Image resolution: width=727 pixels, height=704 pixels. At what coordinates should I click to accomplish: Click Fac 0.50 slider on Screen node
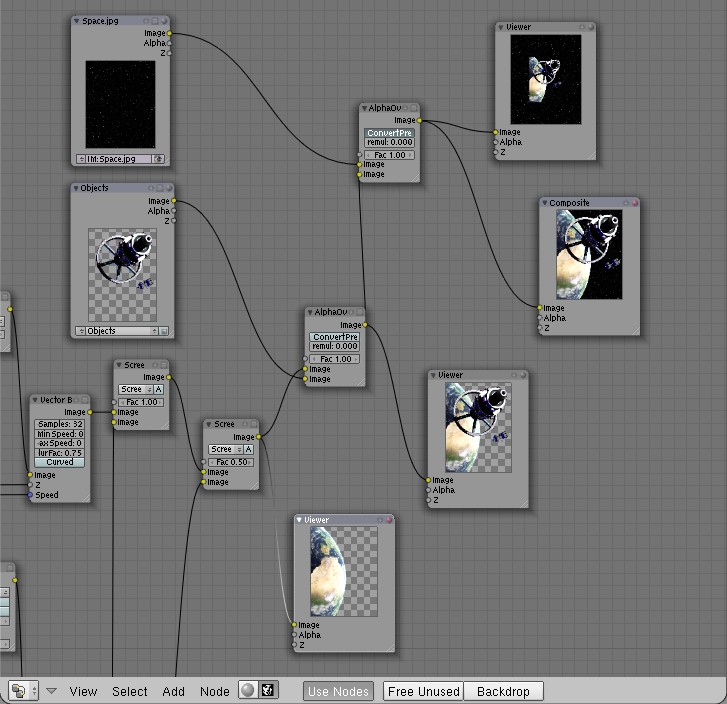coord(231,462)
